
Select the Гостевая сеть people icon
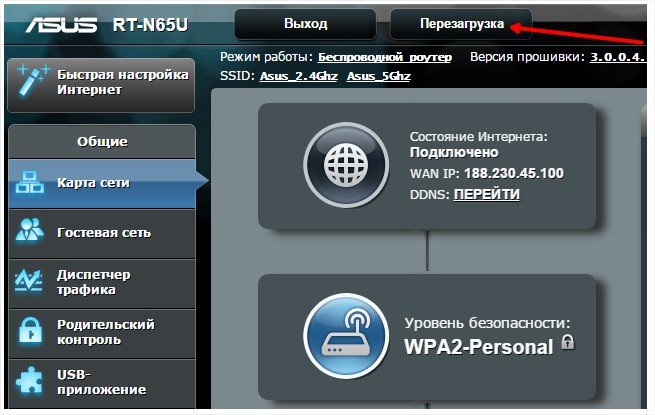(x=31, y=232)
